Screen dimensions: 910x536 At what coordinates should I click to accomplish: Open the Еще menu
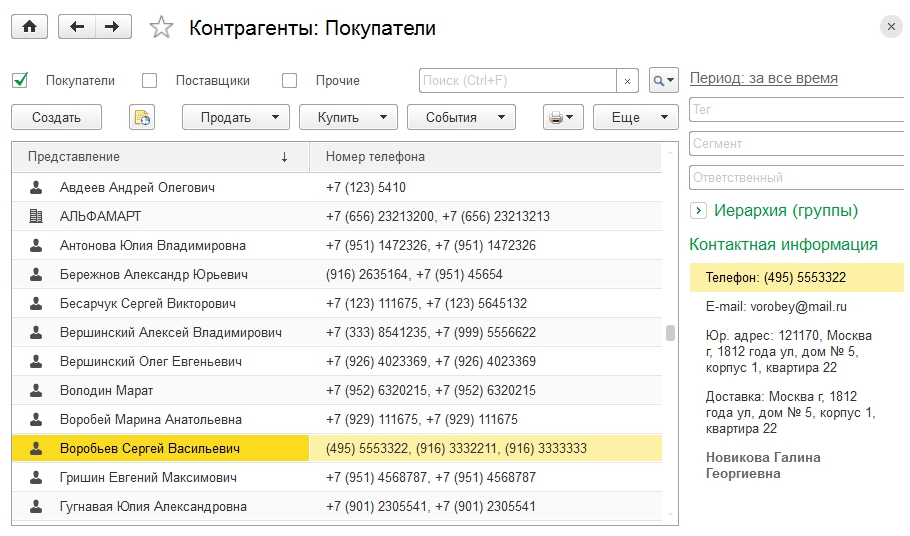point(635,117)
